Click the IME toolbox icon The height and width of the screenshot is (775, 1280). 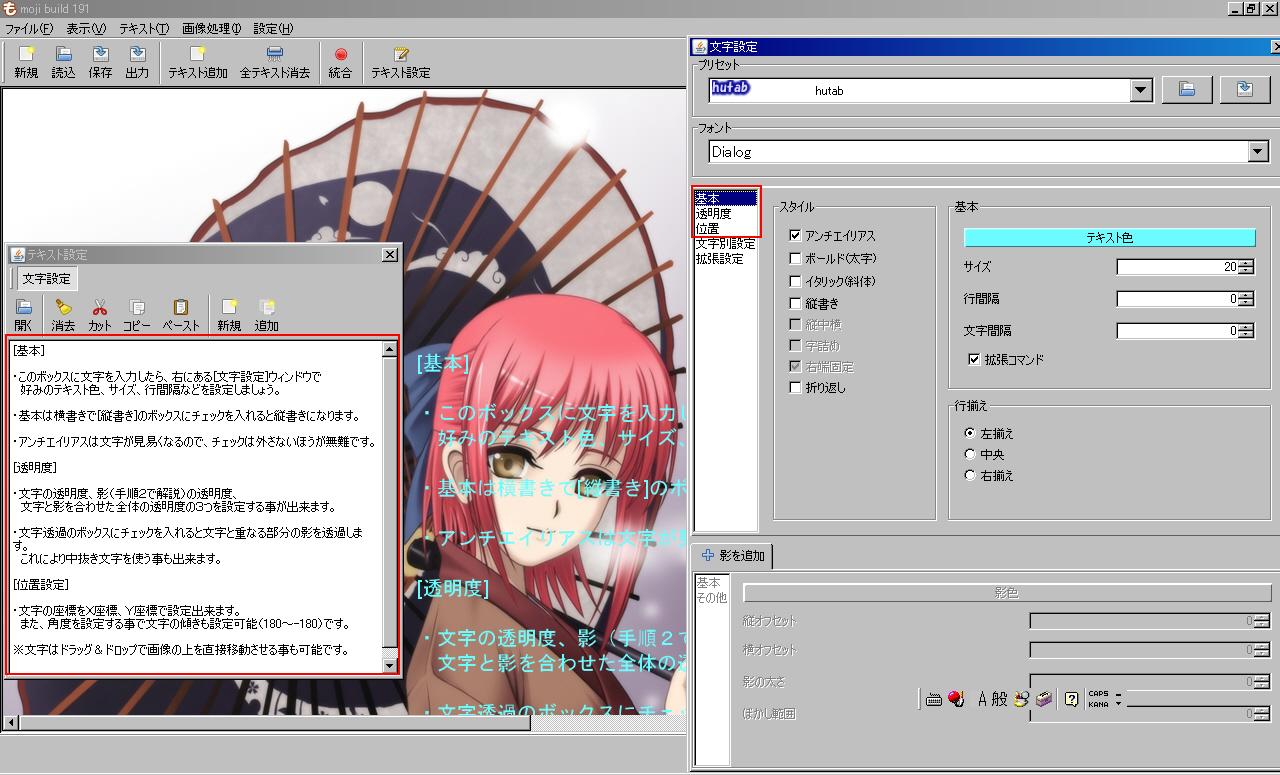coord(1043,699)
